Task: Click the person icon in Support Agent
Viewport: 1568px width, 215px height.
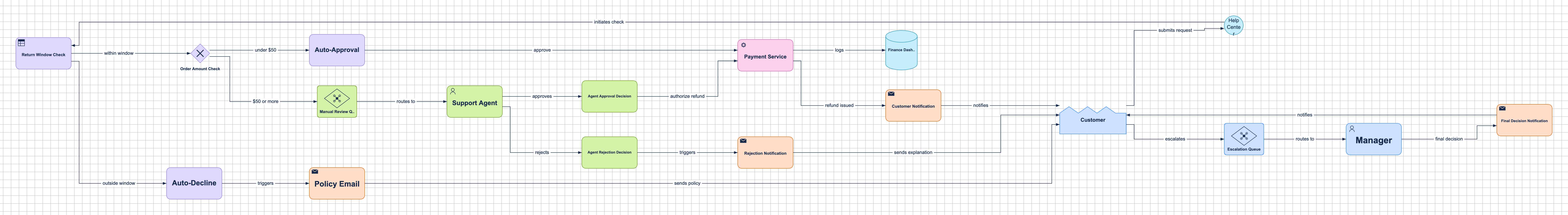Action: 453,91
